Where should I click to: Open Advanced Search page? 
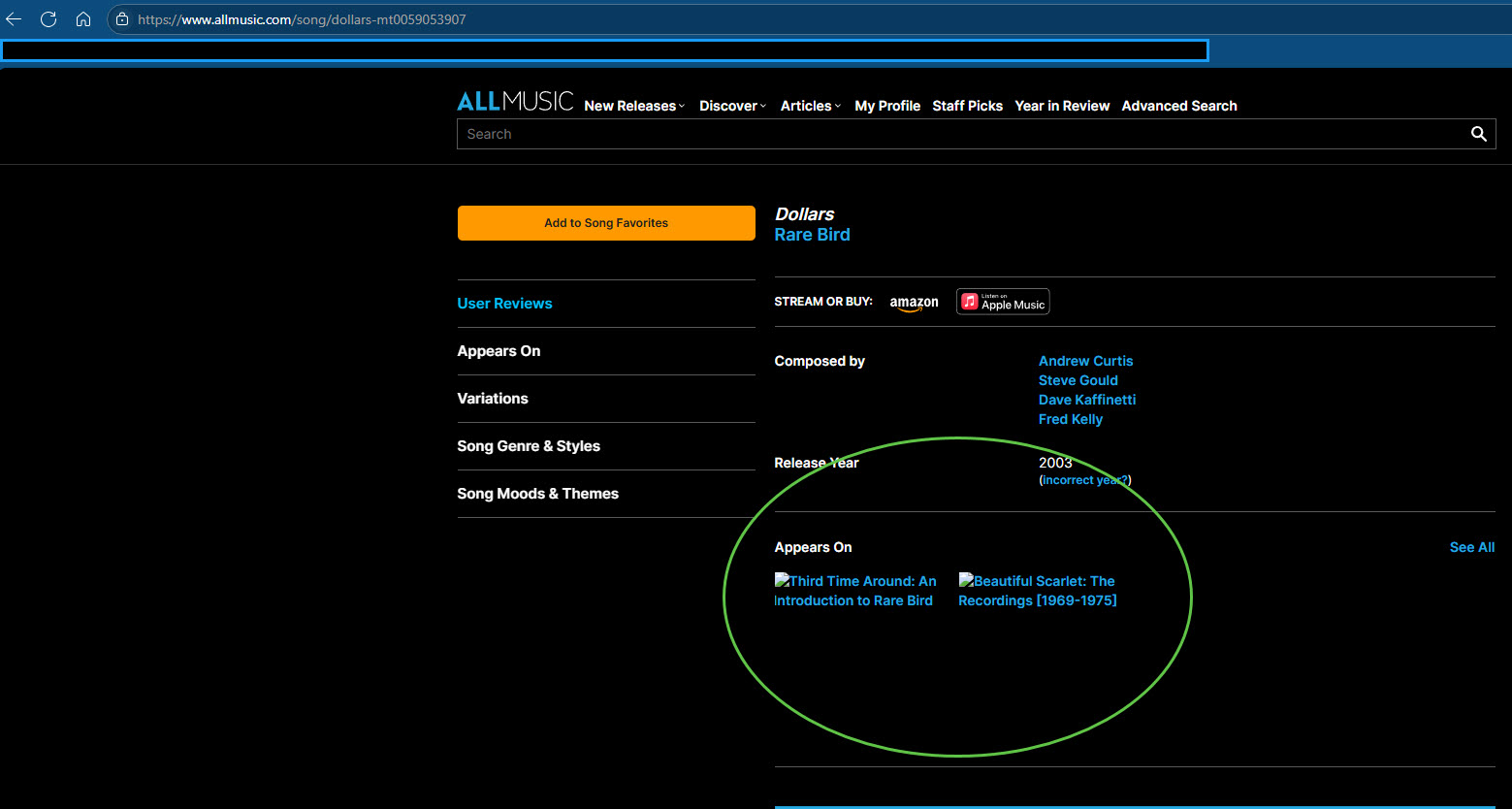(1178, 106)
